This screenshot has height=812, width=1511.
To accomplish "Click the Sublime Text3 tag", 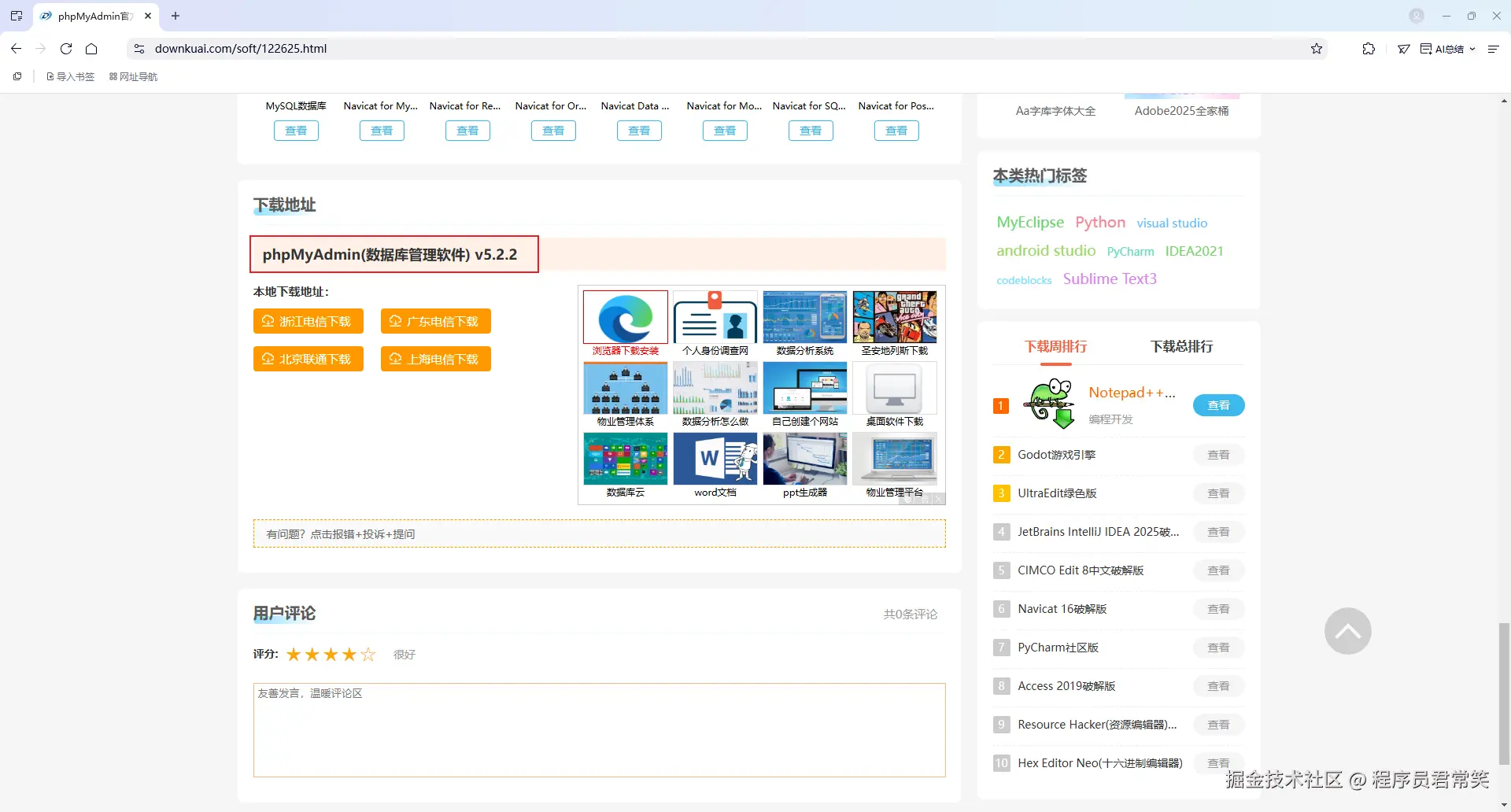I will (x=1110, y=279).
